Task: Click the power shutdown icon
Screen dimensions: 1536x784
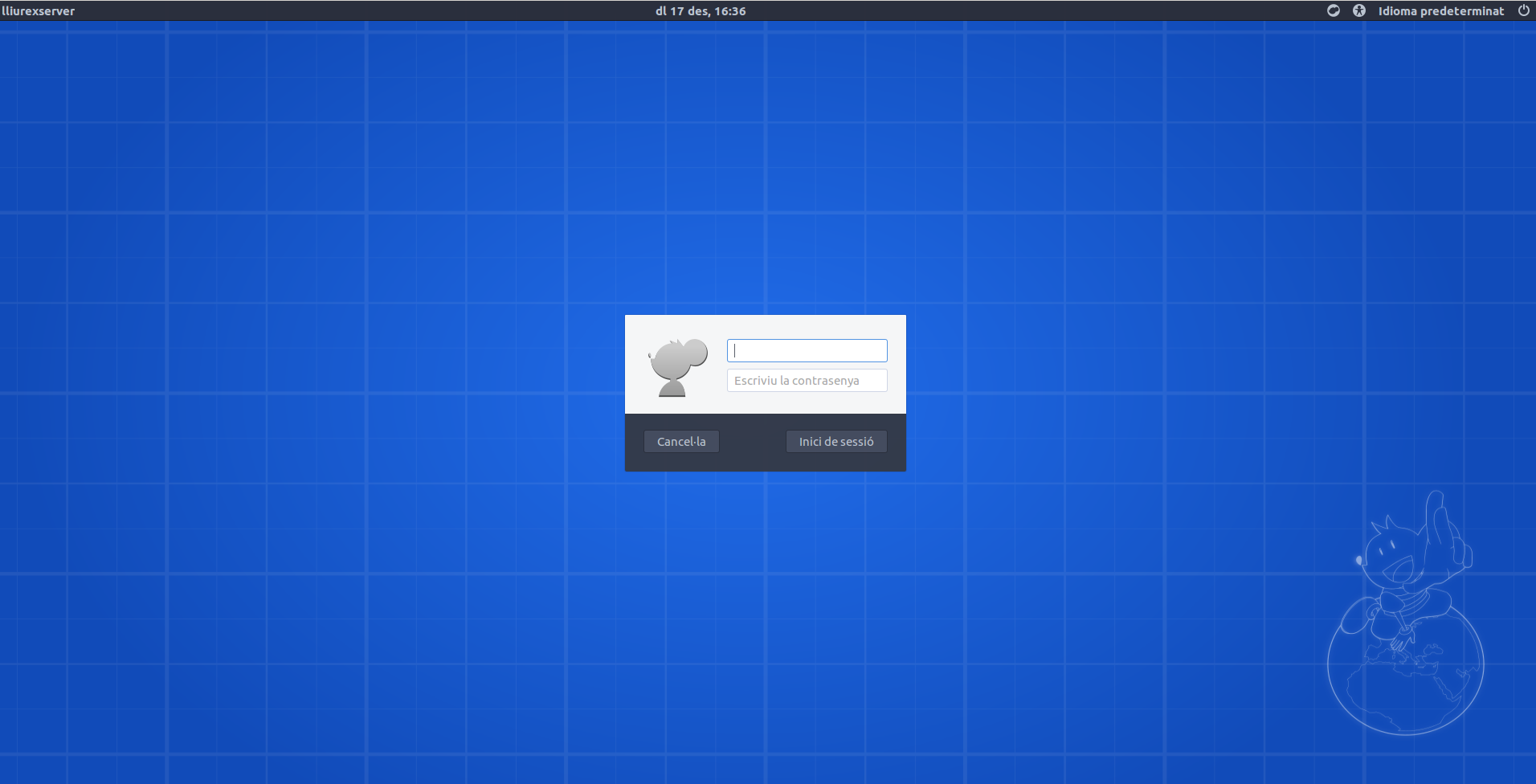Action: [x=1523, y=10]
